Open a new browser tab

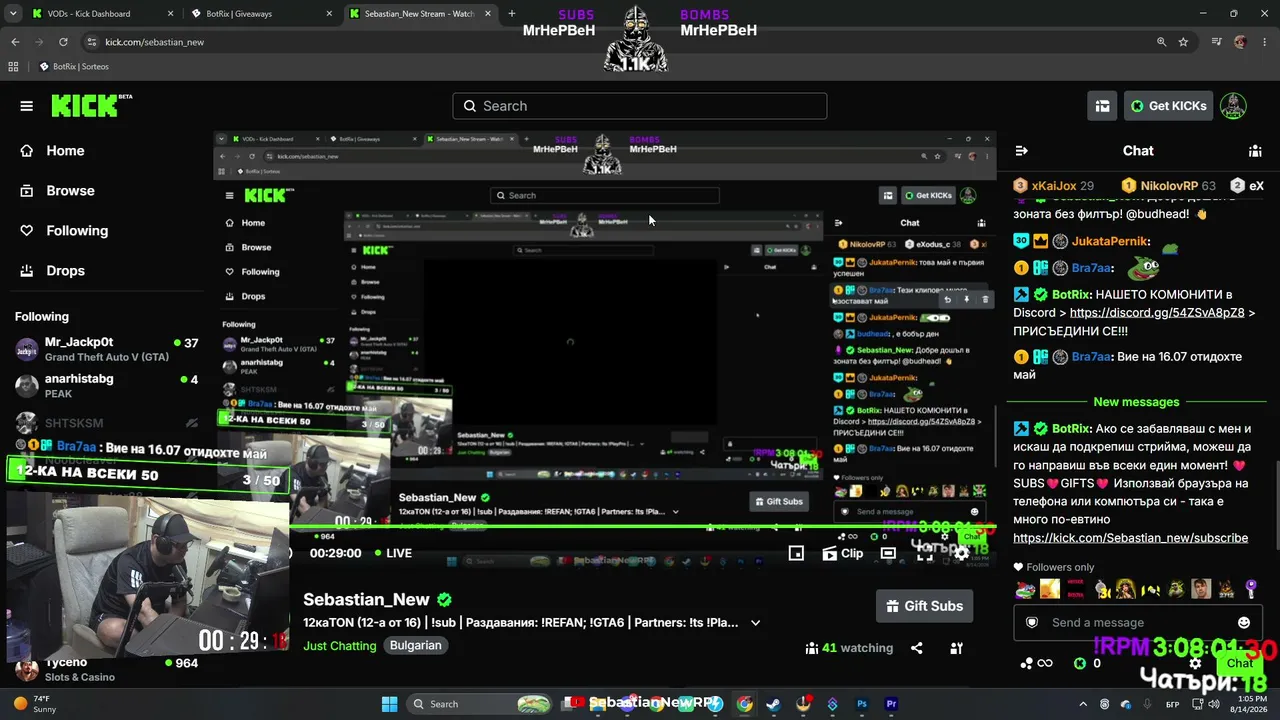pos(512,14)
